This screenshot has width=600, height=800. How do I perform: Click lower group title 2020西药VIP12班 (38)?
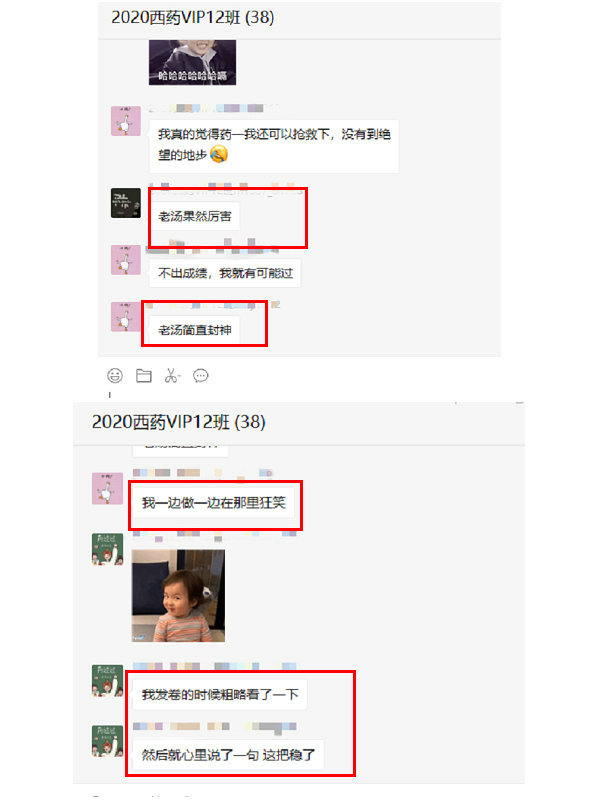pos(179,422)
